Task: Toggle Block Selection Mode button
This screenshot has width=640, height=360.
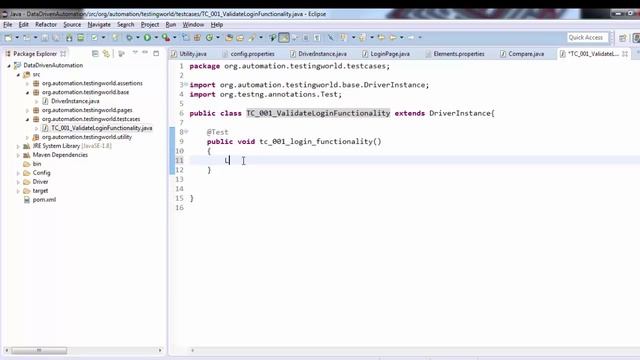Action: pos(306,38)
